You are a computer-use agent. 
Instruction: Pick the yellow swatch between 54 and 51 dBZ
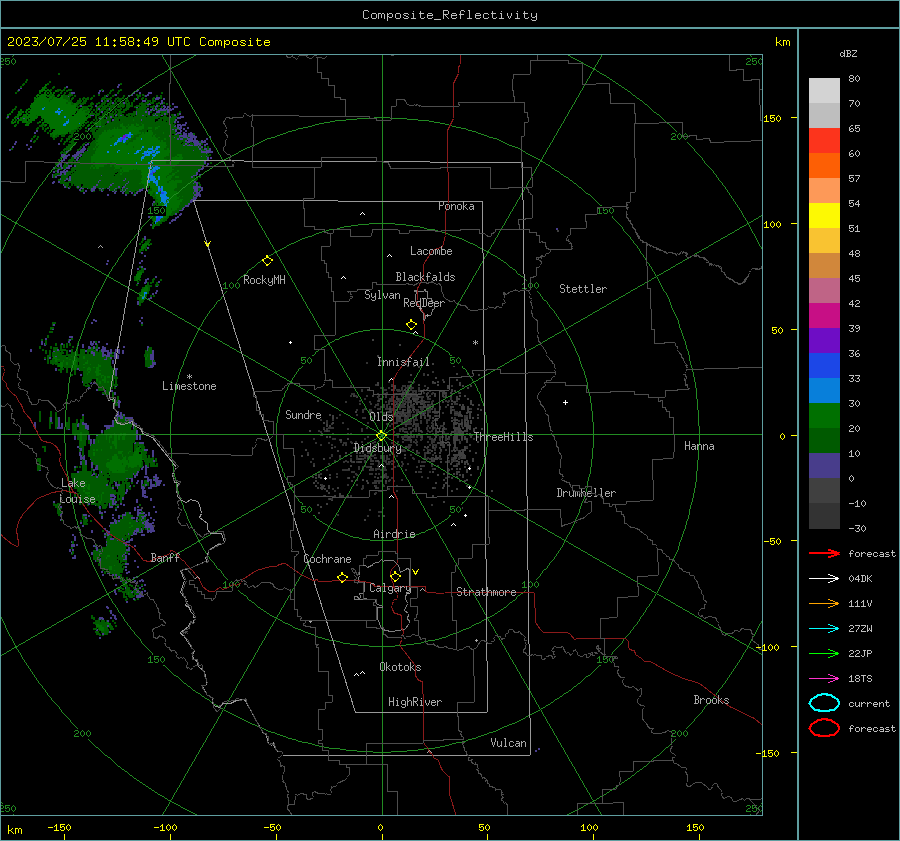[x=824, y=216]
